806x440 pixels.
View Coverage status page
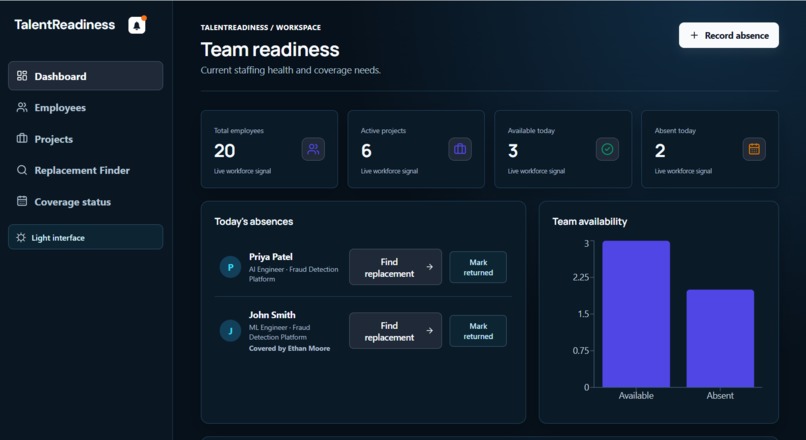86,201
